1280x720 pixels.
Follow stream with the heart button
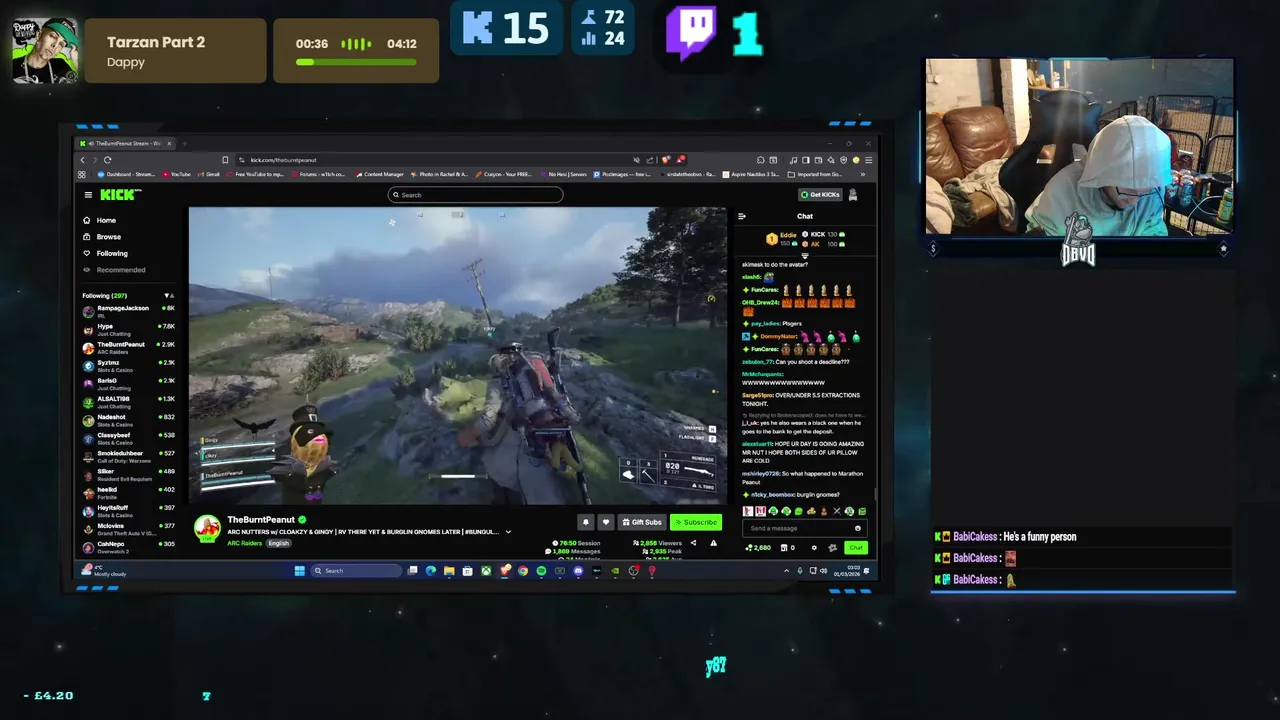pos(606,522)
